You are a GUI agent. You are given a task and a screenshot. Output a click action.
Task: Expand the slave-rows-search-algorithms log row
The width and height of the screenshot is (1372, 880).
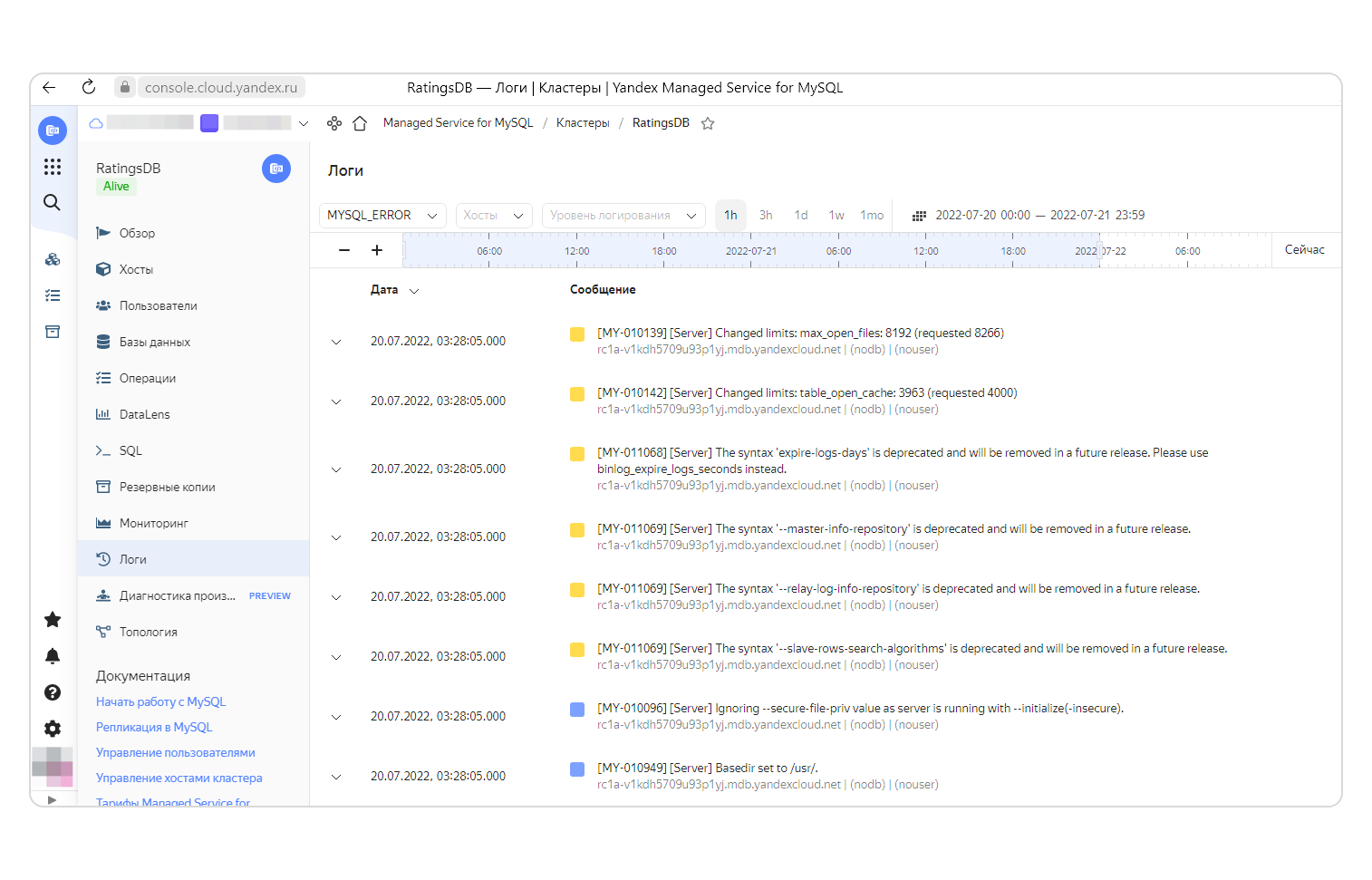[x=336, y=657]
